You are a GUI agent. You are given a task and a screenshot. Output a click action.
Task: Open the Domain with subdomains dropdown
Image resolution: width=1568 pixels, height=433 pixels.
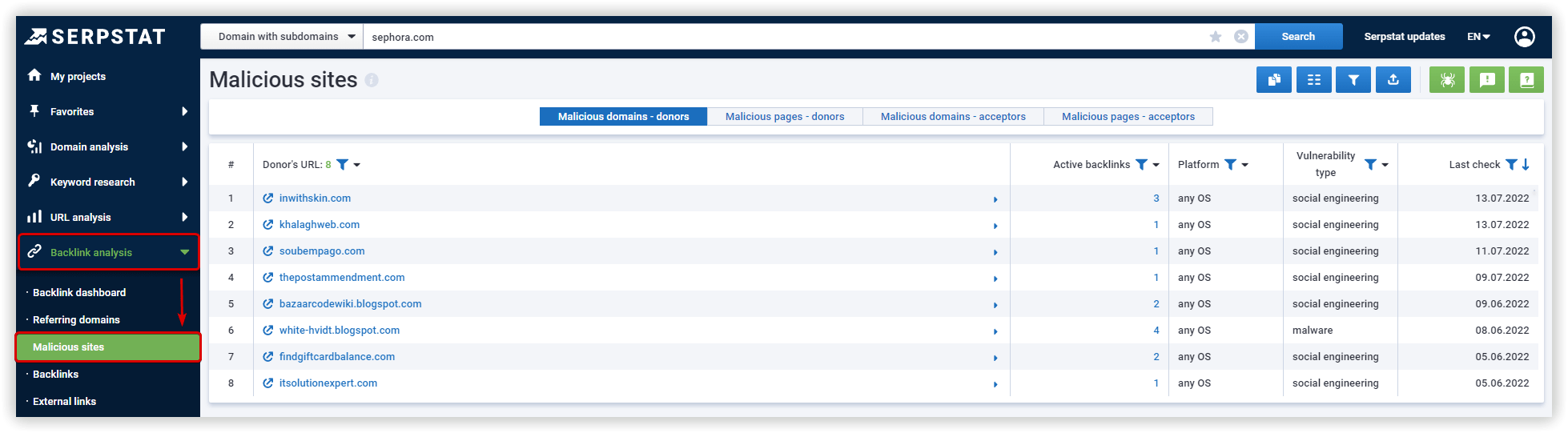click(282, 37)
